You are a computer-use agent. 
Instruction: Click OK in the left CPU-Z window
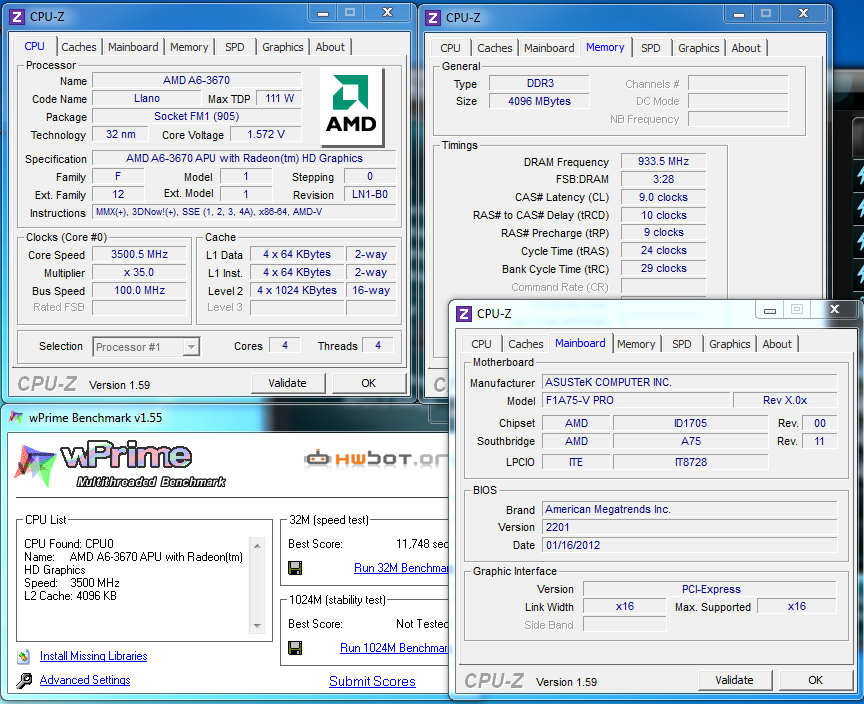click(x=369, y=383)
